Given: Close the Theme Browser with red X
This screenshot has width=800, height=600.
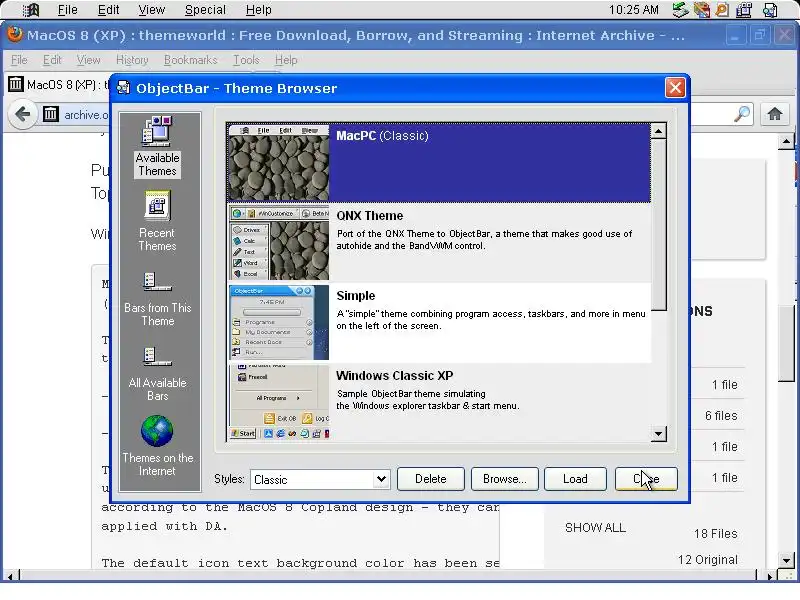Looking at the screenshot, I should tap(675, 88).
